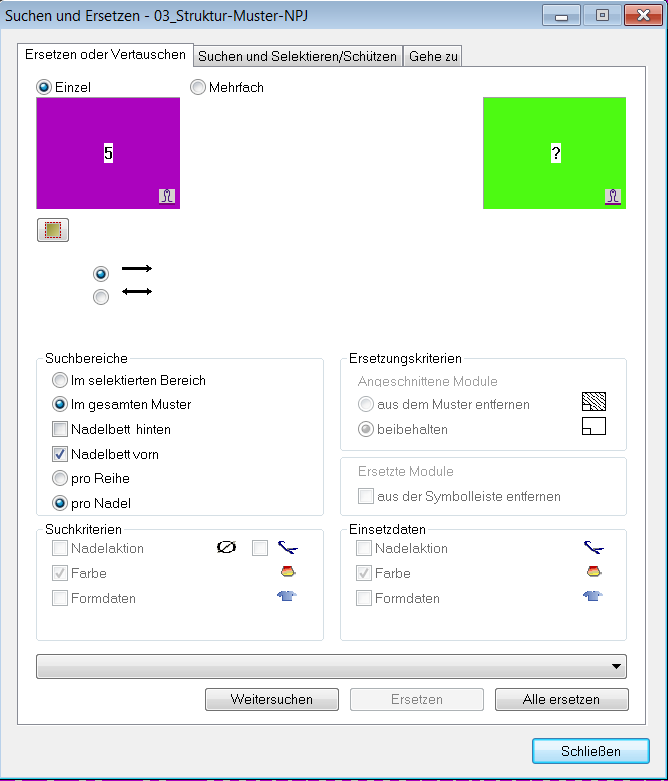Click the 'Alle ersetzen' button
Screen dimensions: 668x781
[x=561, y=699]
